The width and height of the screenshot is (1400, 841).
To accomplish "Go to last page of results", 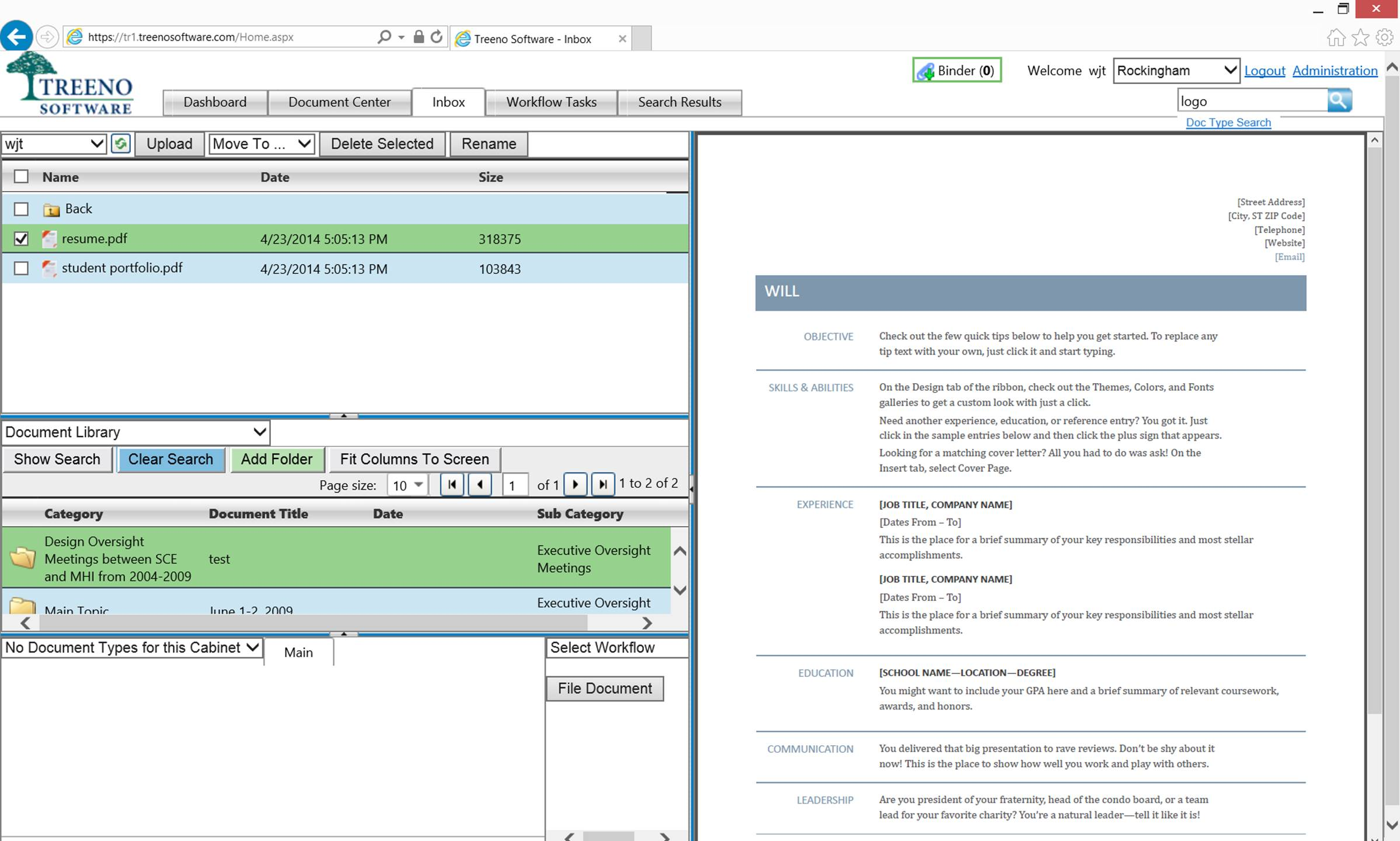I will pos(603,484).
